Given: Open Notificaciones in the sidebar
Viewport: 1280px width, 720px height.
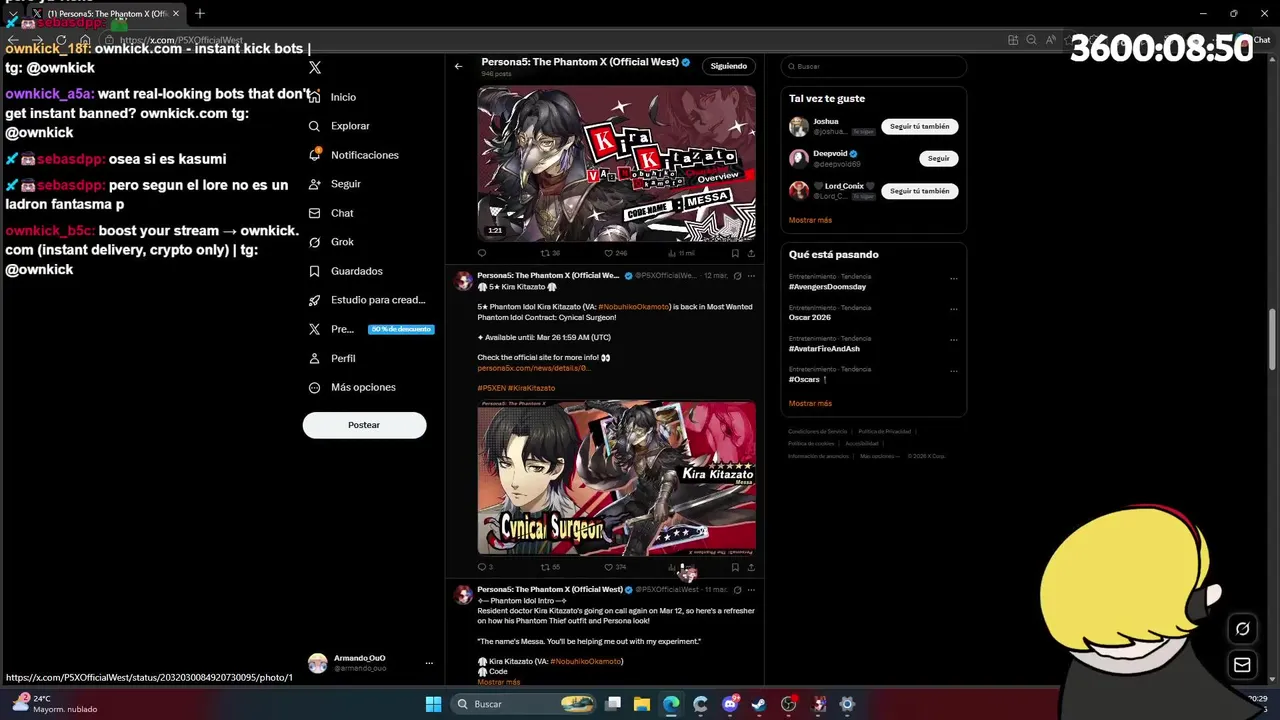Looking at the screenshot, I should click(x=353, y=155).
